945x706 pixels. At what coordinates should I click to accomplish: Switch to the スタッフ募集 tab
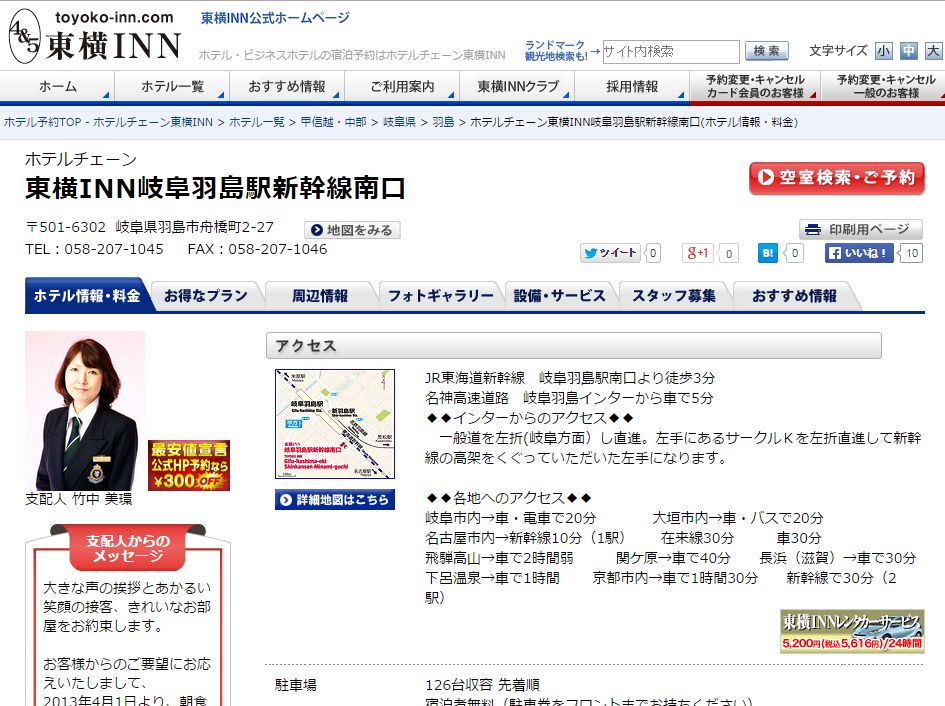tap(674, 295)
